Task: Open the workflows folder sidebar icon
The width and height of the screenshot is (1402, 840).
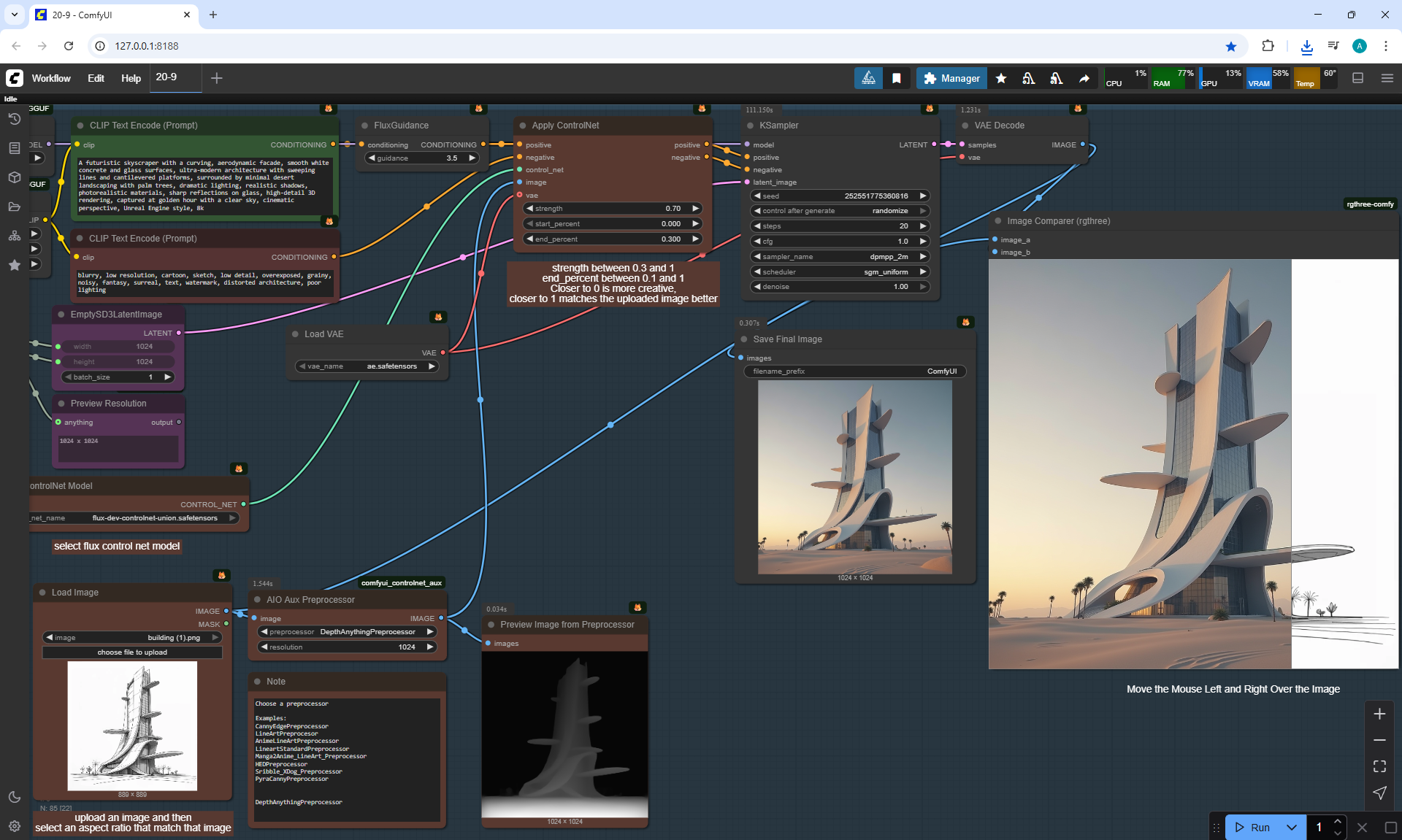Action: point(14,207)
